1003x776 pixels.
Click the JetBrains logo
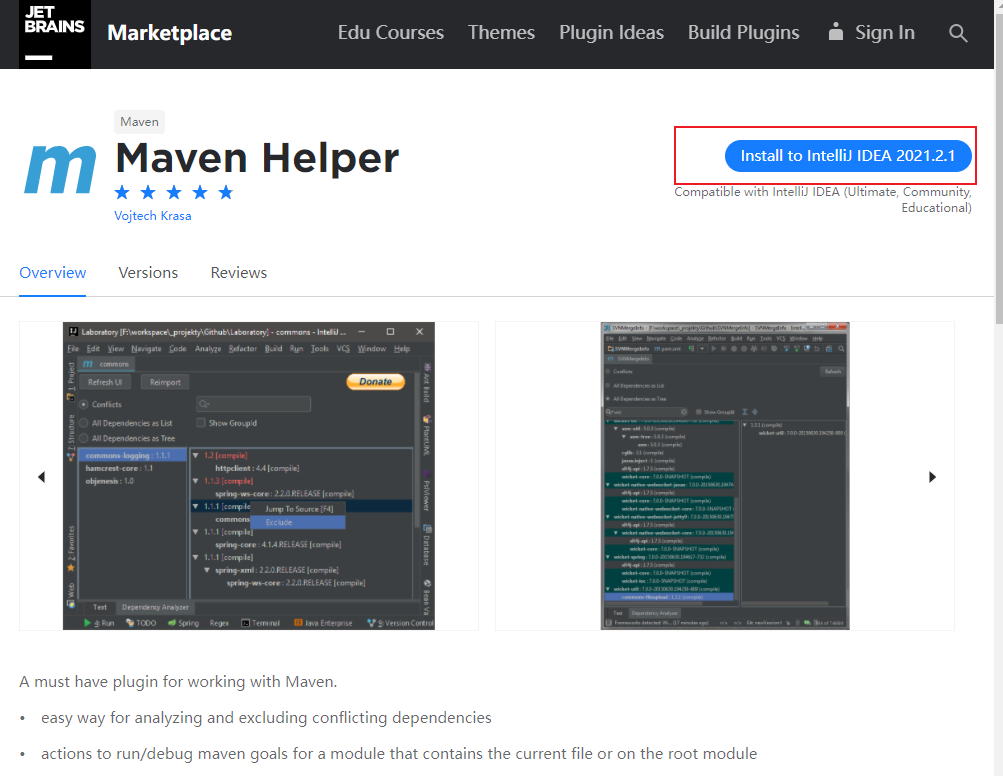(54, 33)
